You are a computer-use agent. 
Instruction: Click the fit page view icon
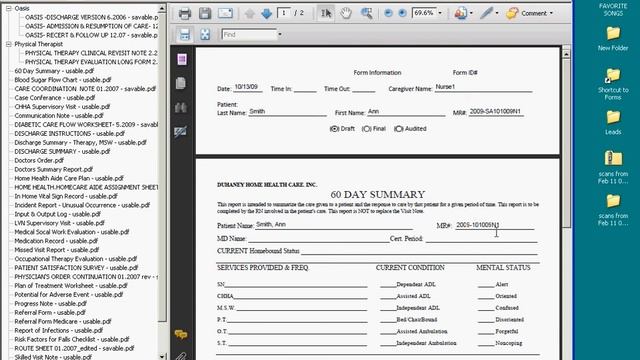[x=205, y=34]
